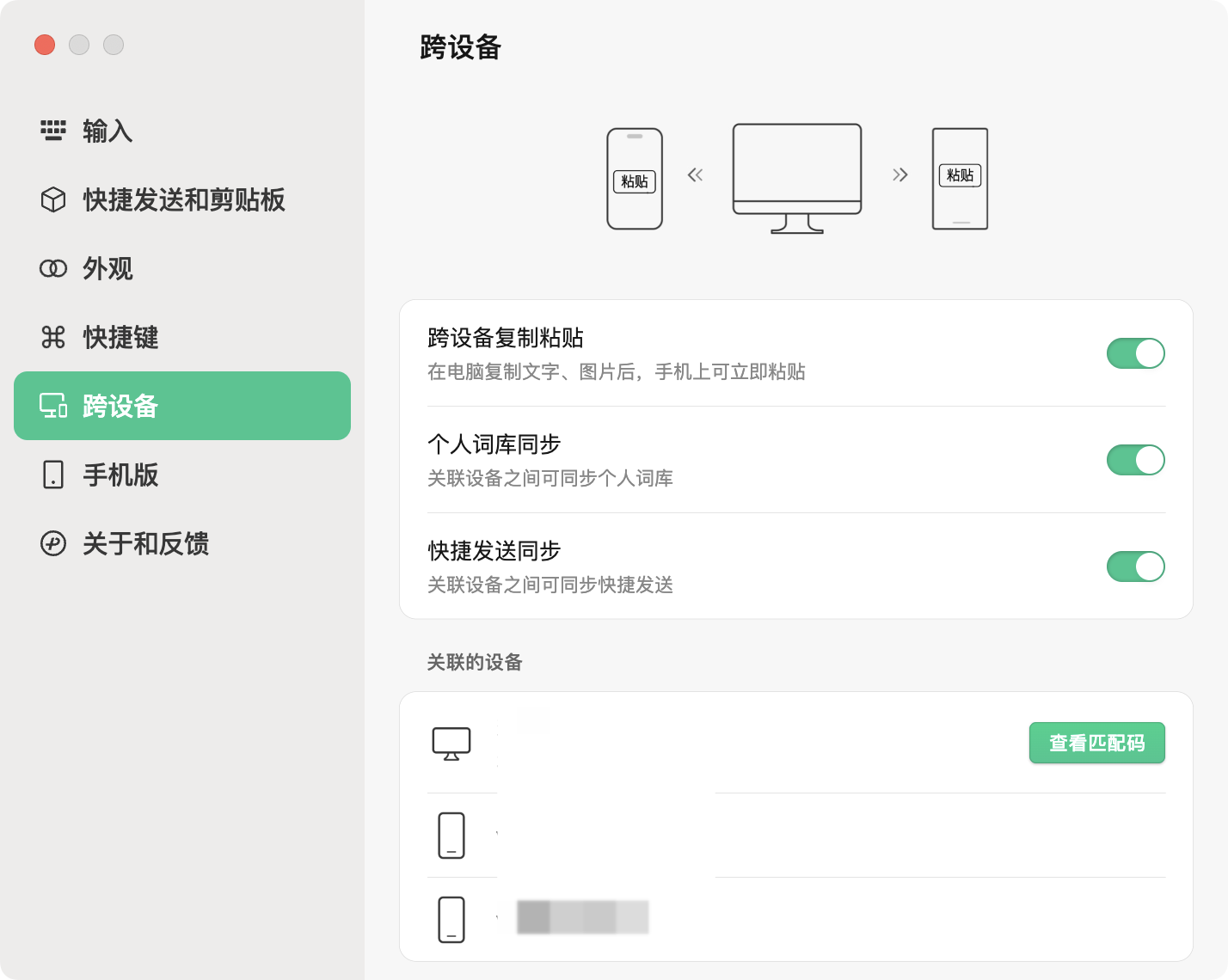The image size is (1228, 980).
Task: Click the text 关联设备之间可同步个人词库
Action: click(550, 478)
